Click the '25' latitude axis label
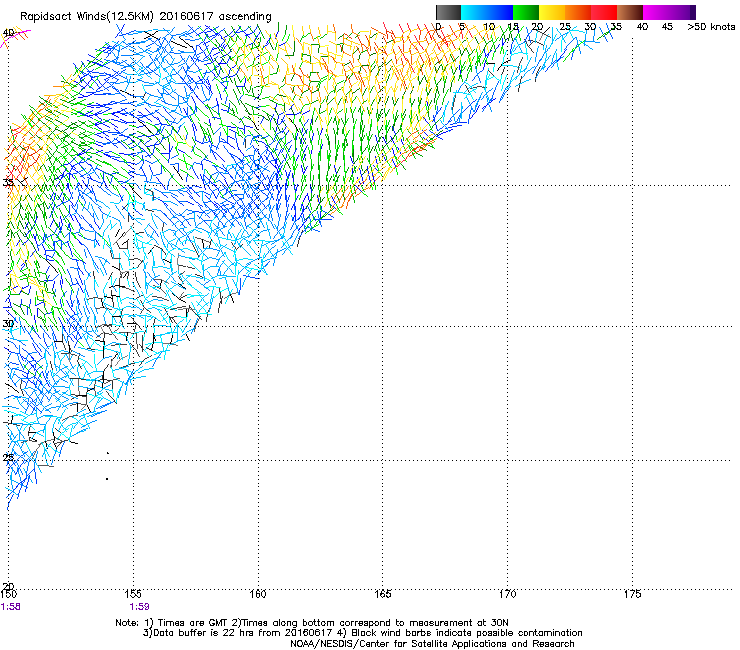Screen dimensions: 740x650 8,458
